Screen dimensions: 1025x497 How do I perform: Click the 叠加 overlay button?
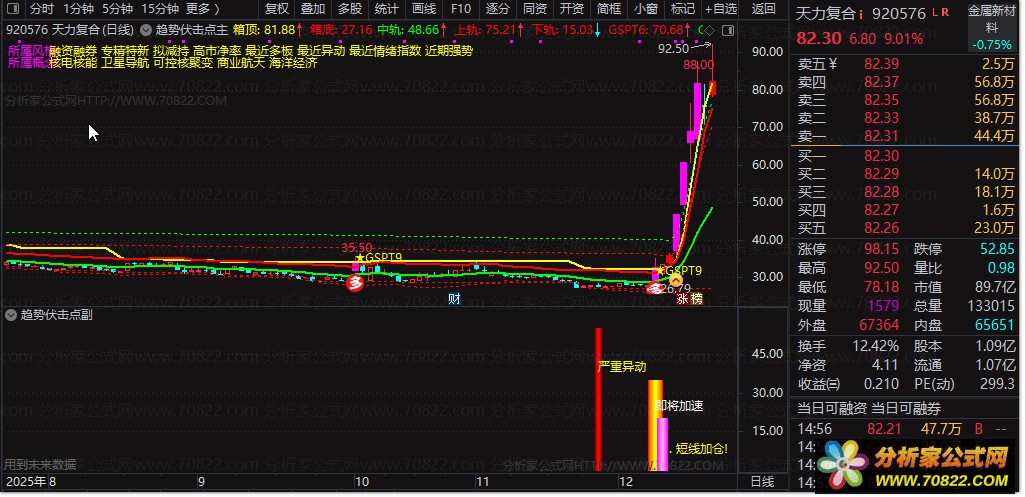(x=313, y=9)
